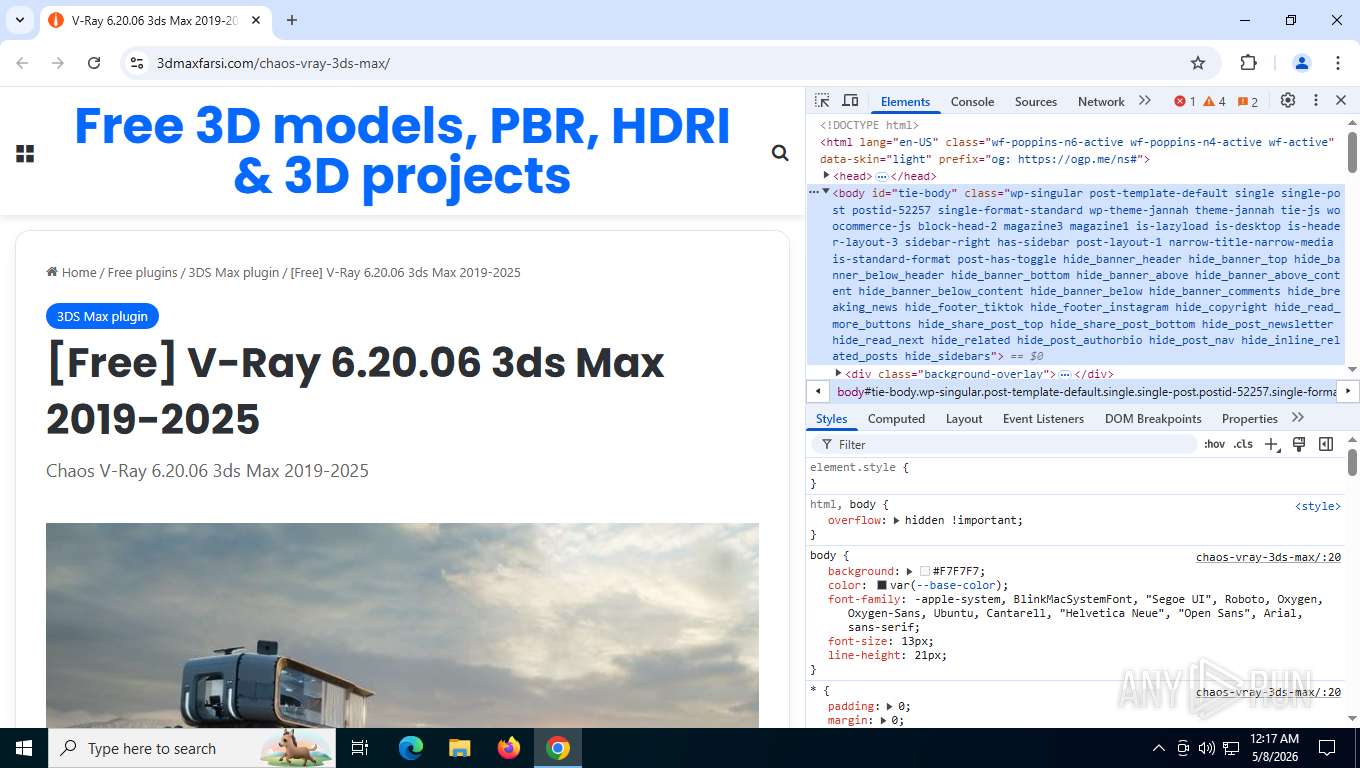
Task: Add a new style rule with plus icon
Action: pyautogui.click(x=1272, y=444)
